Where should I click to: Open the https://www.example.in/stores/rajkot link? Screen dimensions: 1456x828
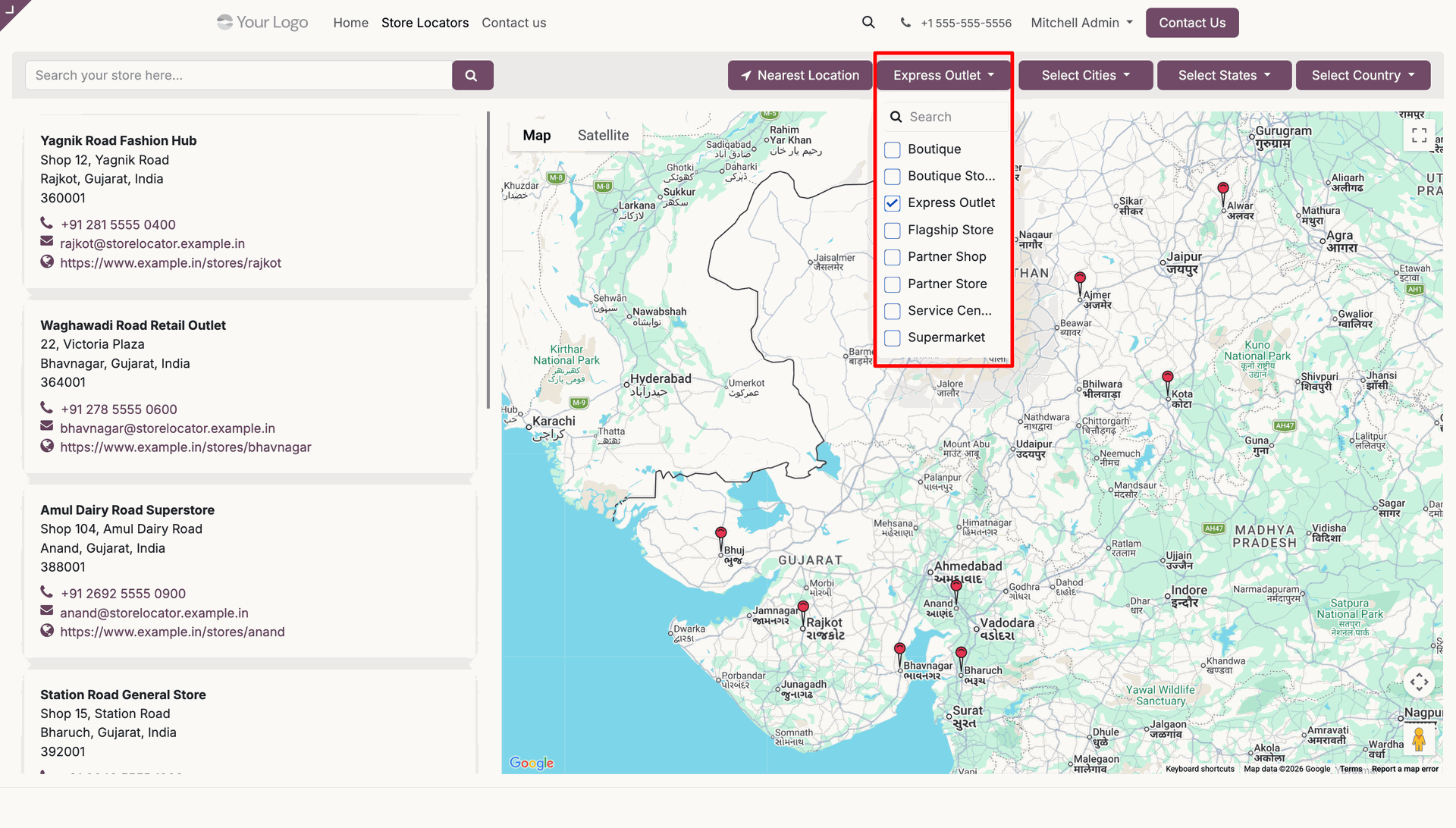[x=171, y=262]
